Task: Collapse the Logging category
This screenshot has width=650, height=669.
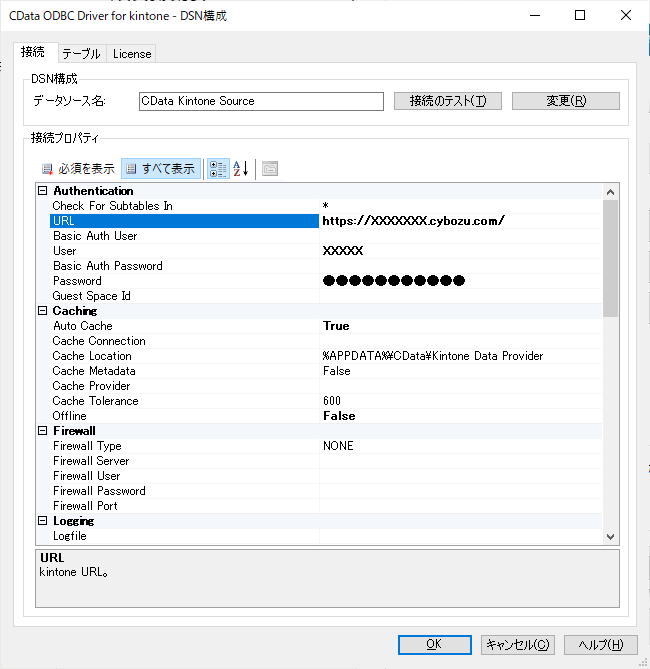Action: [x=43, y=521]
